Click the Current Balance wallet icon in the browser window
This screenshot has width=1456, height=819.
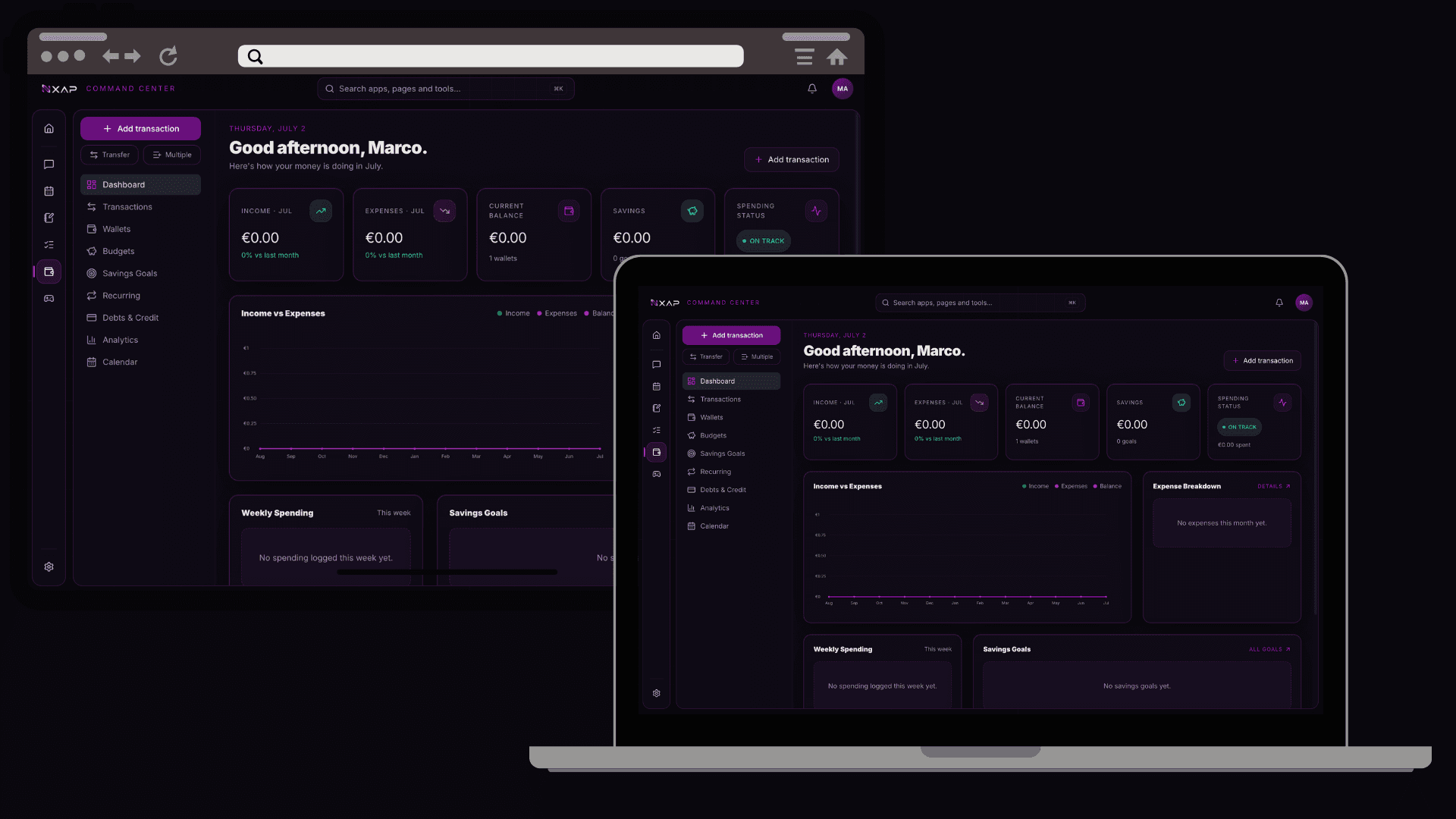pyautogui.click(x=569, y=211)
